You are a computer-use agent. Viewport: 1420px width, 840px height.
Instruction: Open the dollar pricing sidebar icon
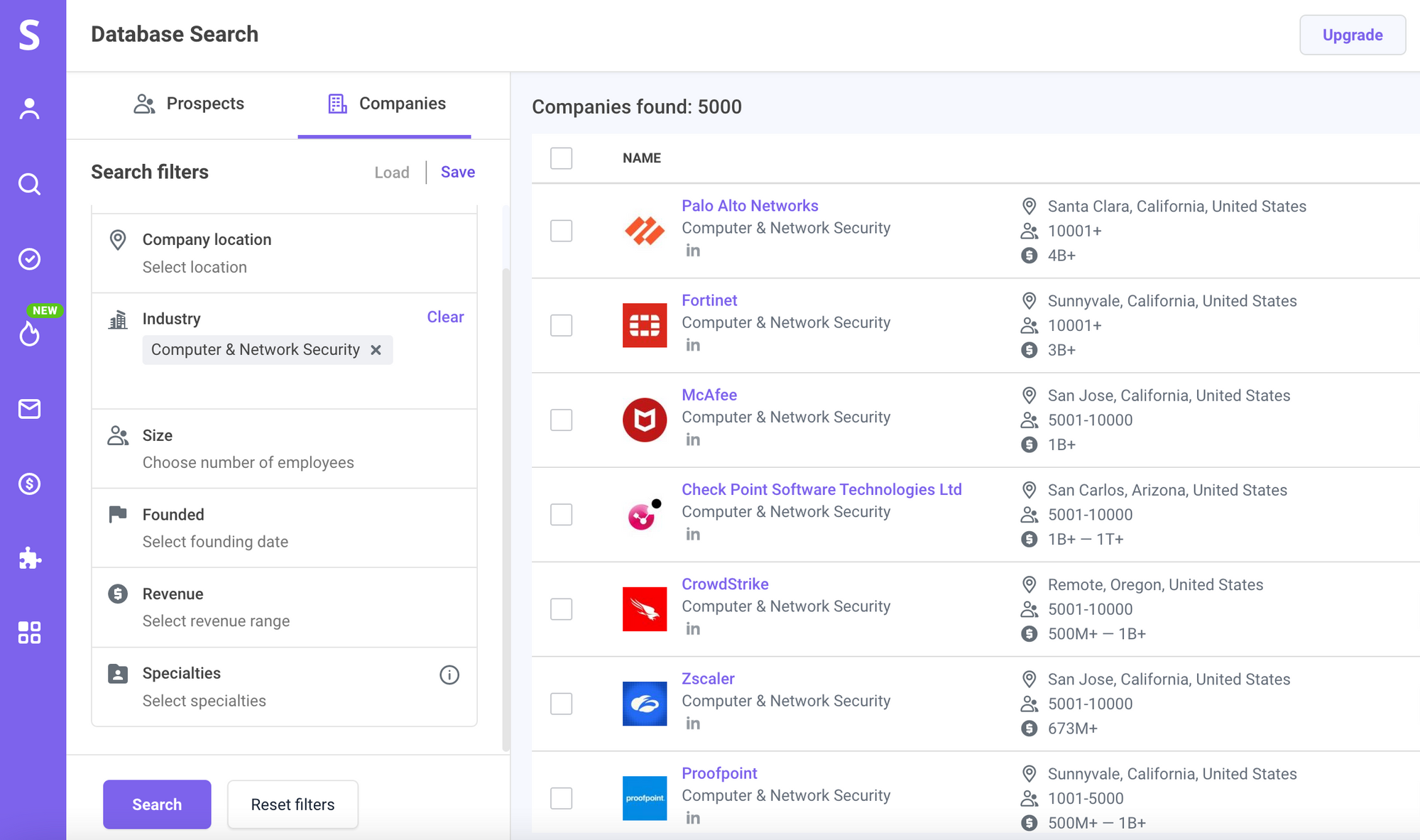tap(29, 484)
